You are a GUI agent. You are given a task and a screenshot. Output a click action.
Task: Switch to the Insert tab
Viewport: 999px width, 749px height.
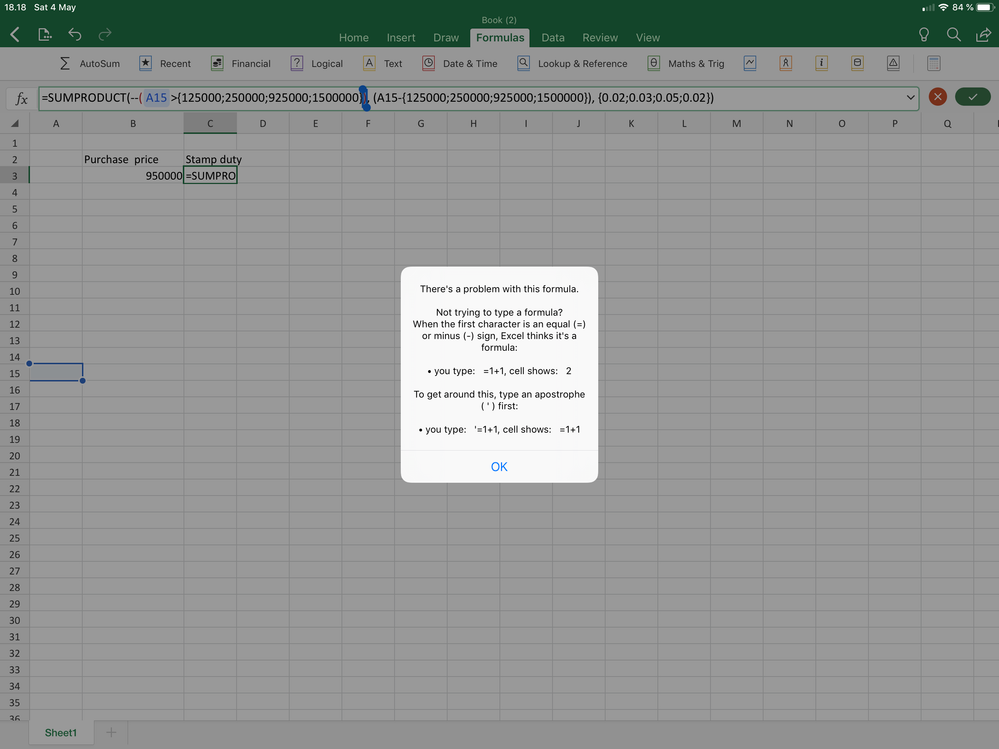coord(401,38)
